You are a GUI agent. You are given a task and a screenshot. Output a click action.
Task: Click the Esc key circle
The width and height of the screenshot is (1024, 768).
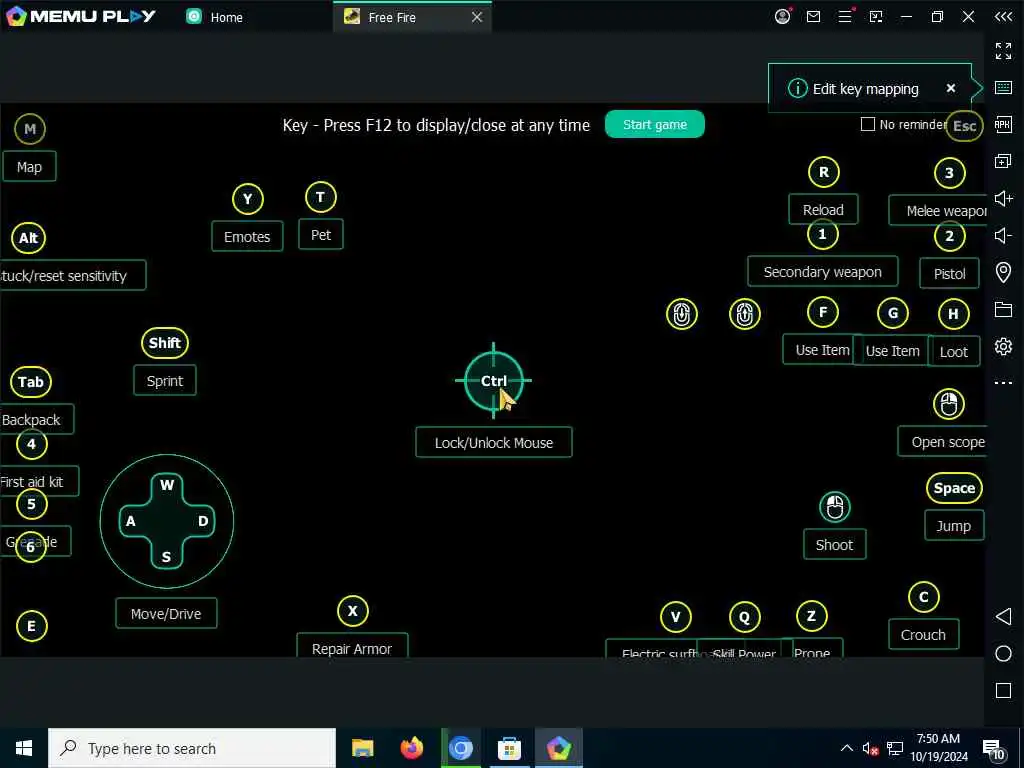965,126
